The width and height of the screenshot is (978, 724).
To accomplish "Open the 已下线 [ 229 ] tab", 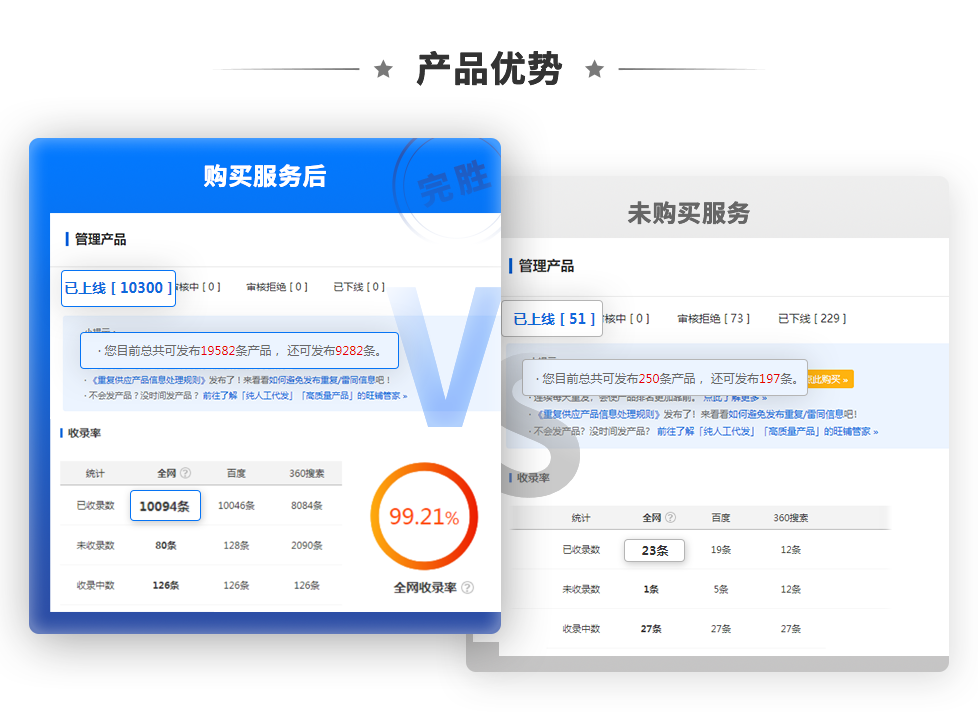I will point(812,319).
